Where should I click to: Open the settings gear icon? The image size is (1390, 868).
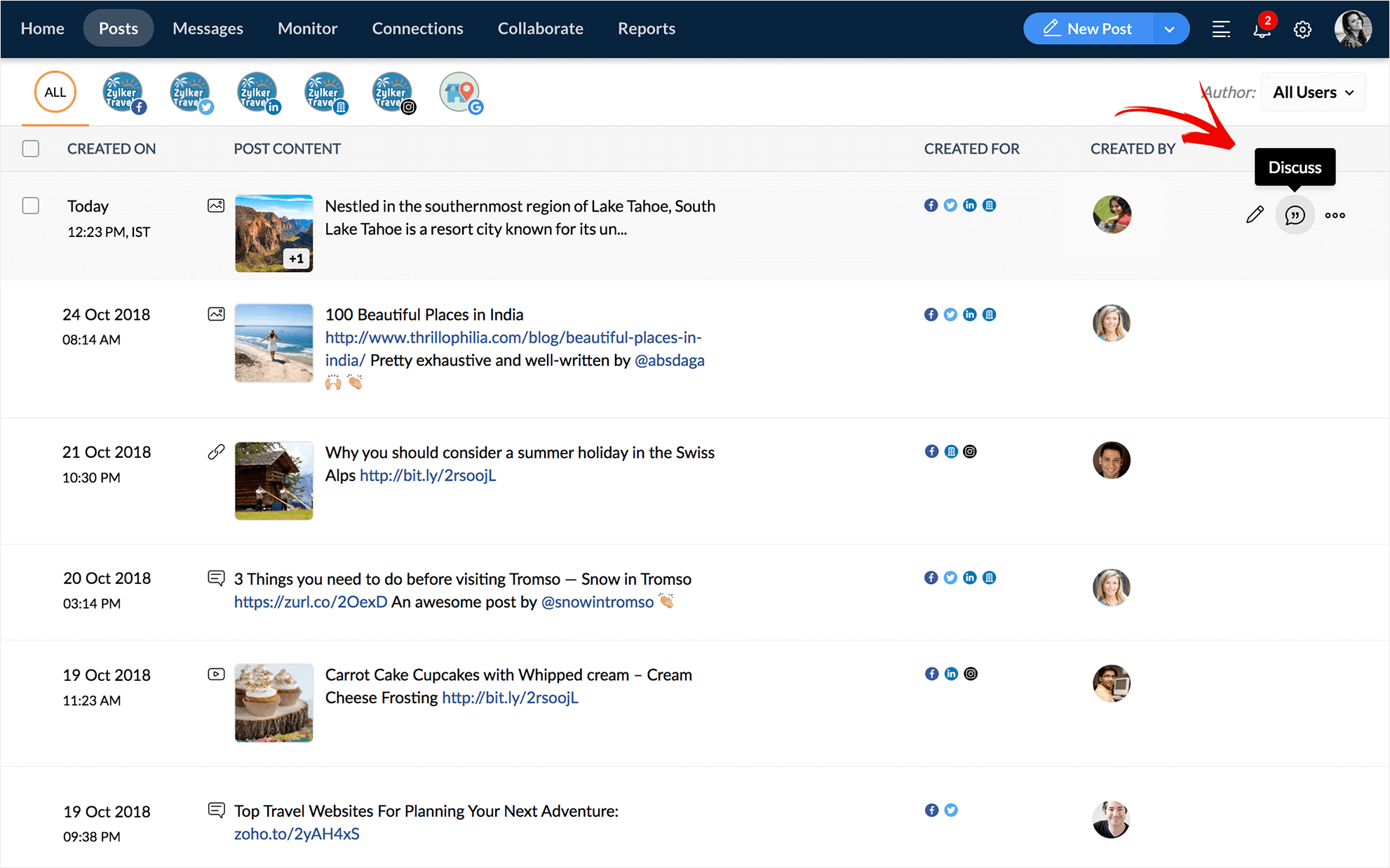[x=1302, y=29]
